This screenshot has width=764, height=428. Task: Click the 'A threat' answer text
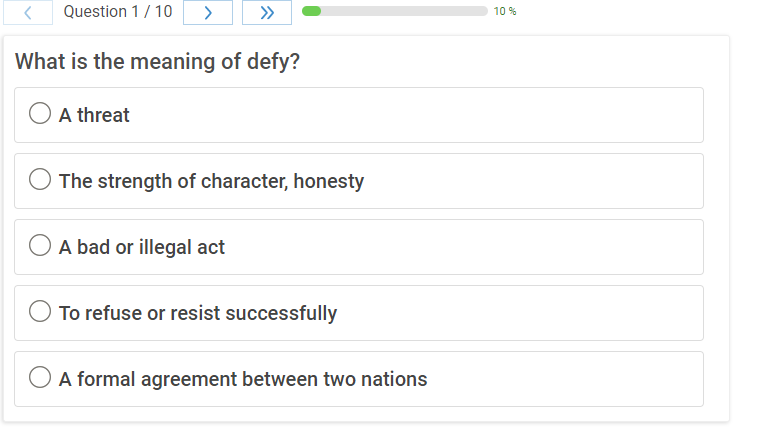pos(94,115)
